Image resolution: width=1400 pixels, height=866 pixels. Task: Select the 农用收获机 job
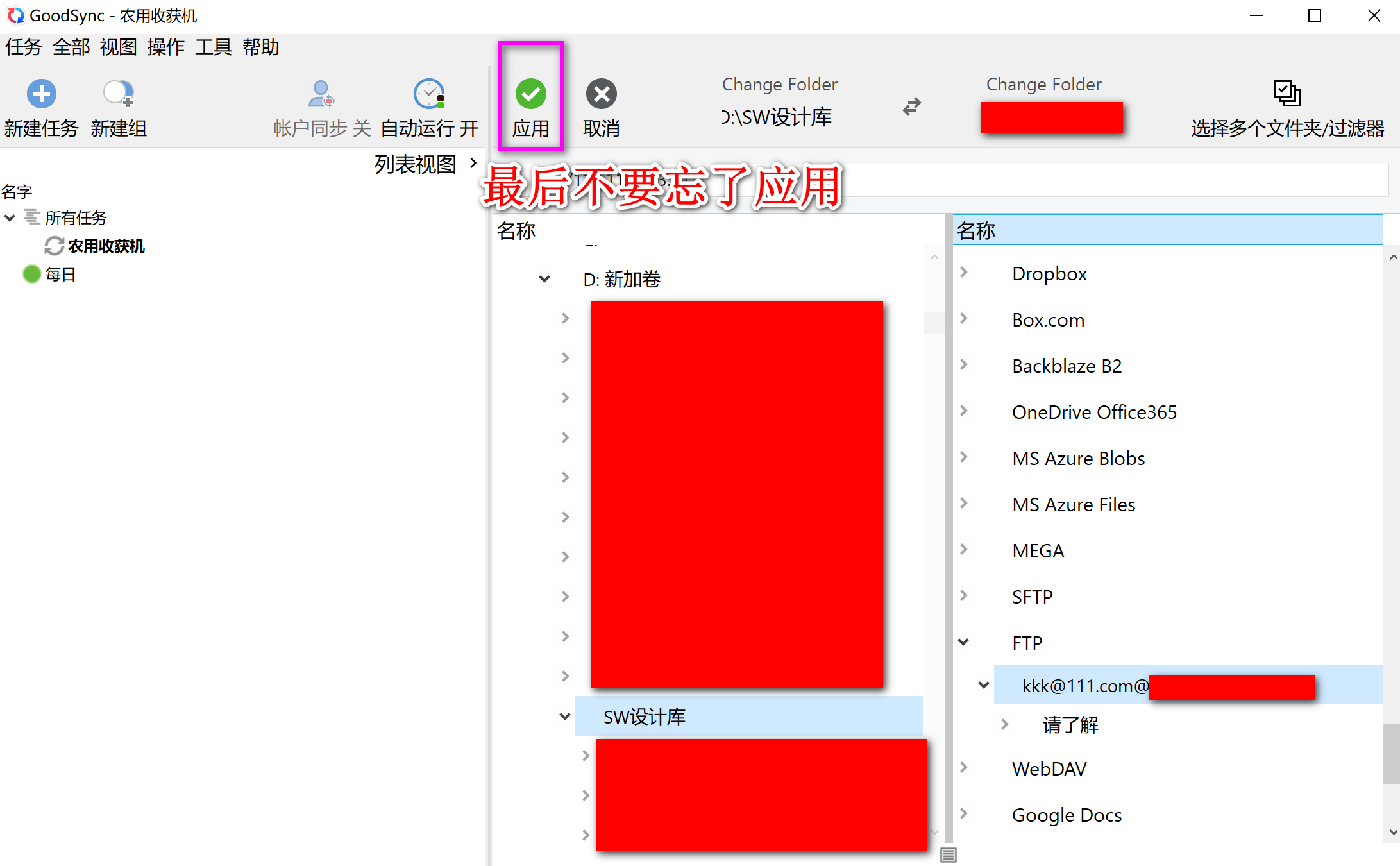coord(106,246)
